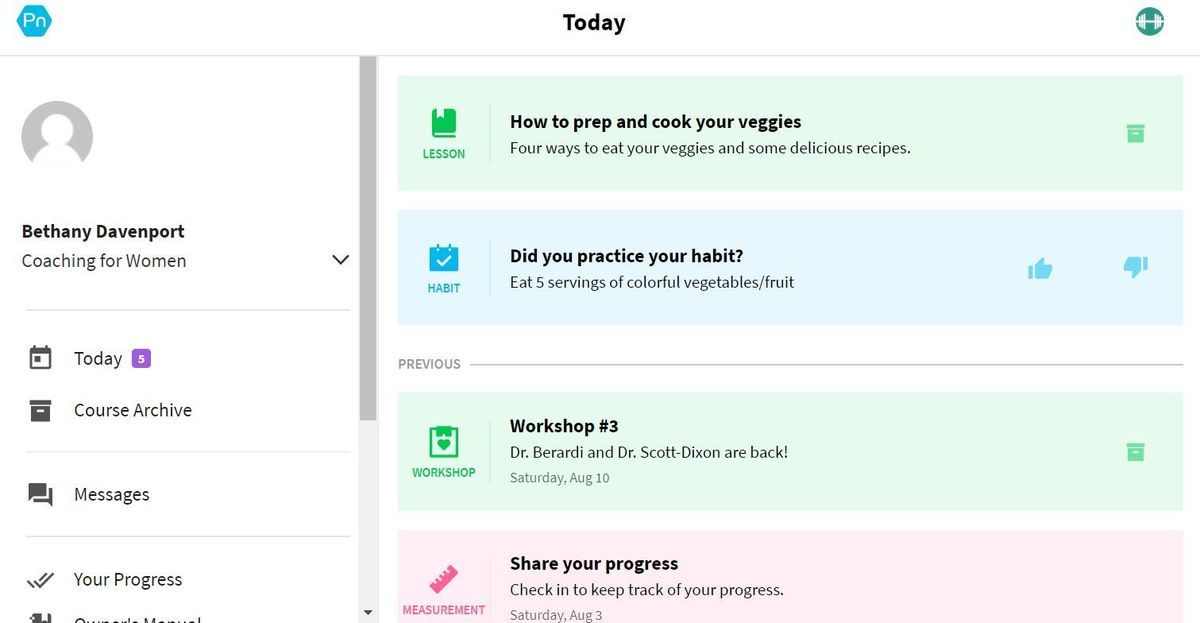Click the Pn hexagon logo
1200x623 pixels.
34,19
